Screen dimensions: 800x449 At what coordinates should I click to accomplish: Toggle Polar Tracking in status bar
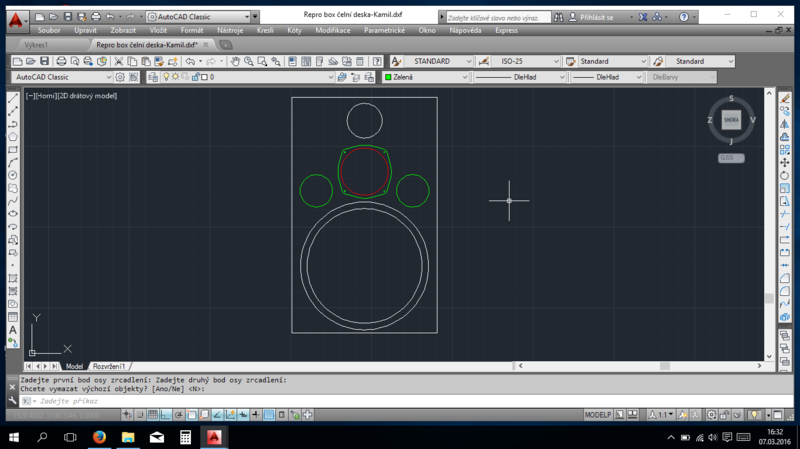tap(179, 415)
